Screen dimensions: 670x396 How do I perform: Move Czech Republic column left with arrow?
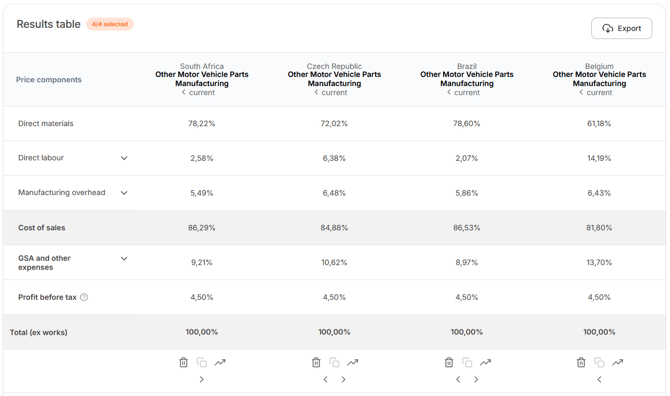click(325, 379)
